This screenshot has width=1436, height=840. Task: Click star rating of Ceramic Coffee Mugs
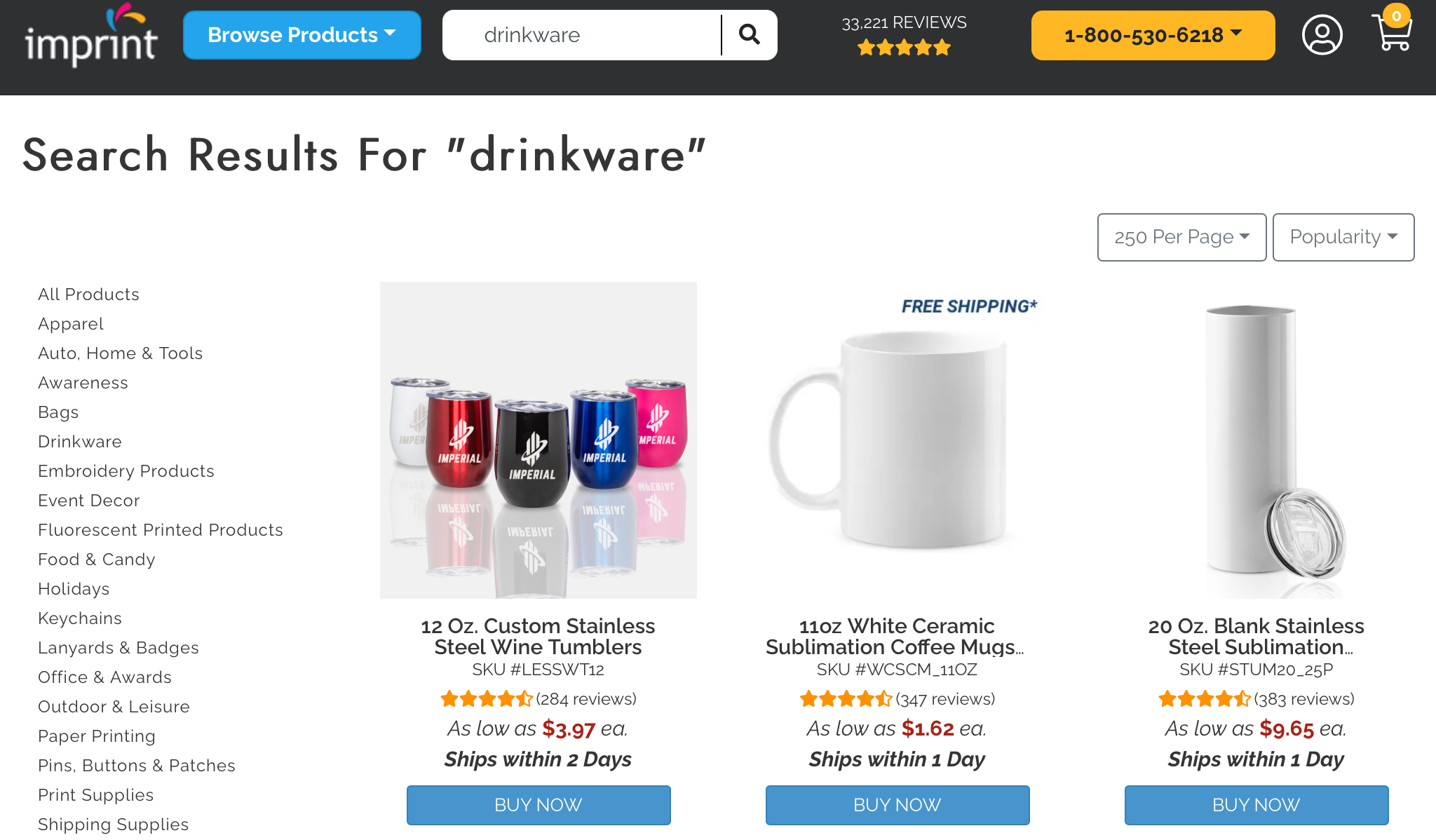click(846, 699)
